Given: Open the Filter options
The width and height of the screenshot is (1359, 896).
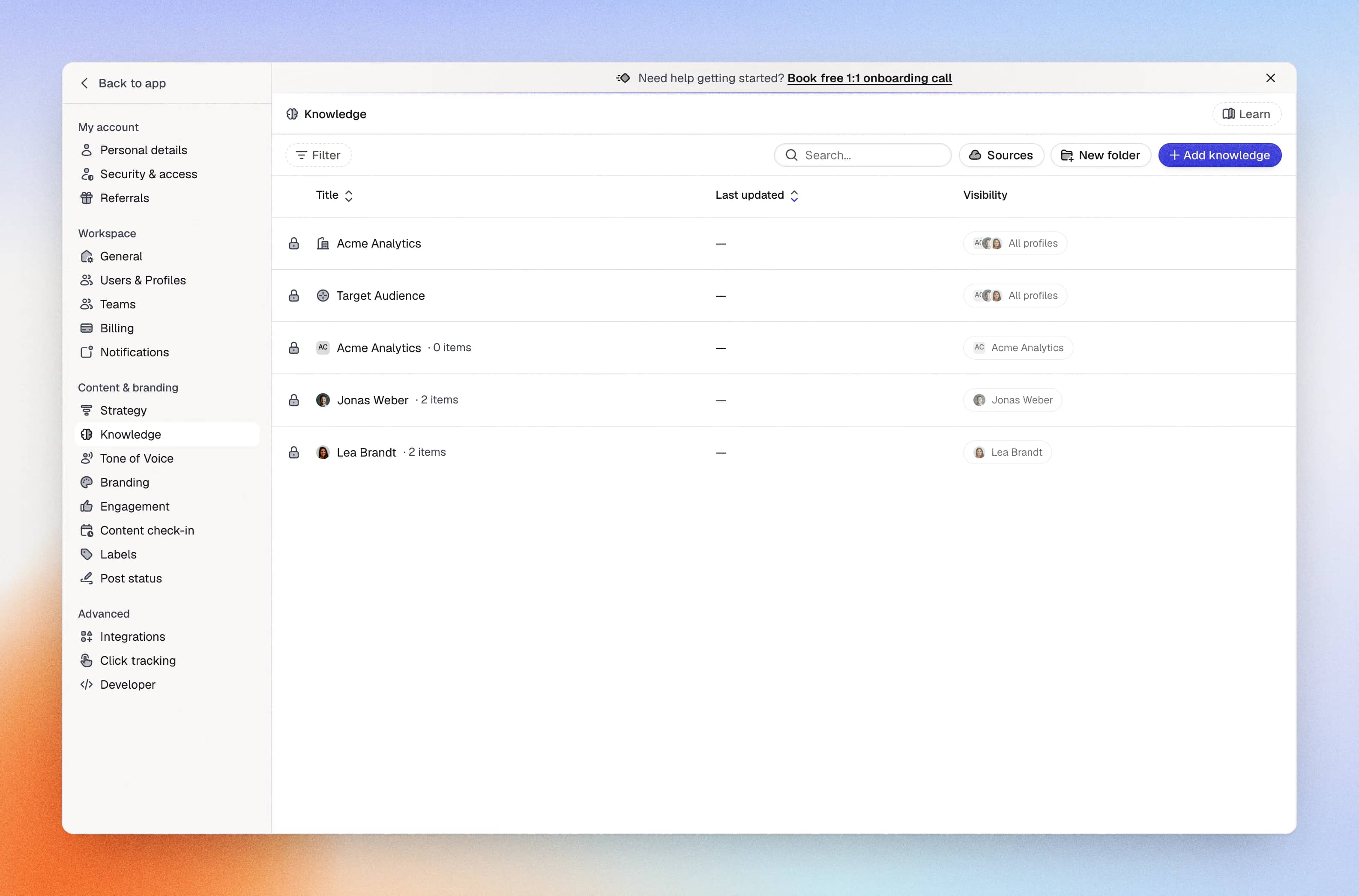Looking at the screenshot, I should (x=318, y=155).
